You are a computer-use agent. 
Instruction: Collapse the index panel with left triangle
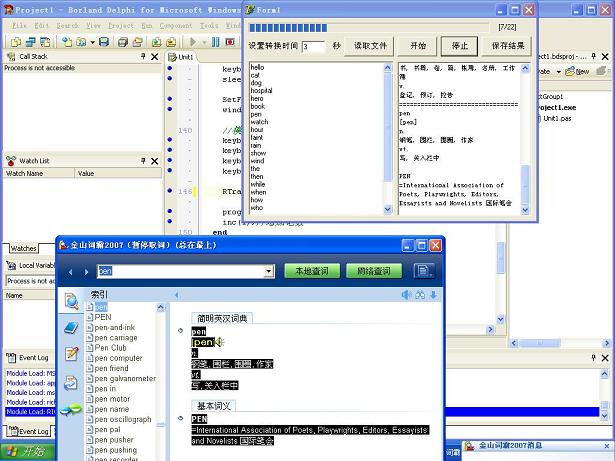pos(176,295)
